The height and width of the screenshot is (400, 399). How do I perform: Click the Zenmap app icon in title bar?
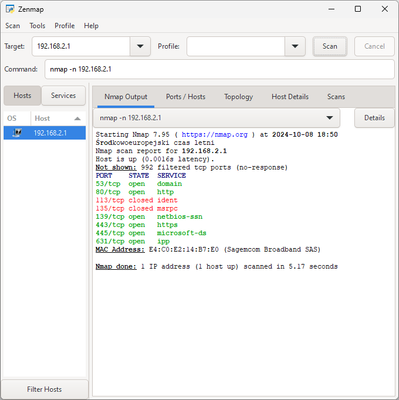(x=10, y=9)
